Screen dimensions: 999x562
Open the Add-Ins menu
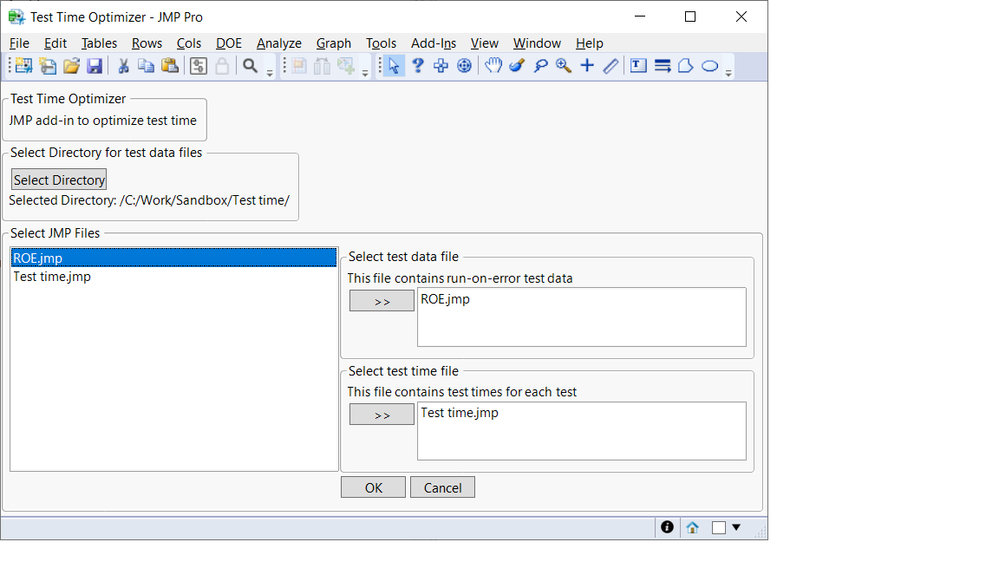433,43
